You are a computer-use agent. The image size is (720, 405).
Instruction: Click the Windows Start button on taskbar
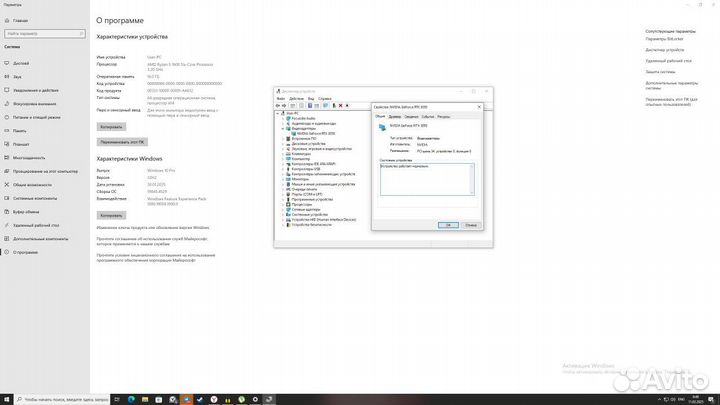point(5,399)
